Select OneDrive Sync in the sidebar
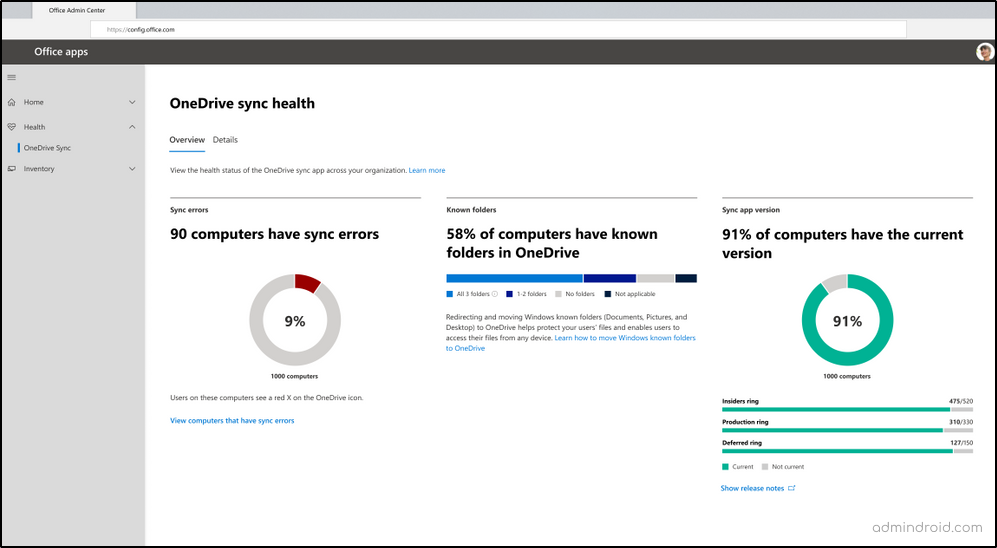This screenshot has height=548, width=997. (47, 148)
